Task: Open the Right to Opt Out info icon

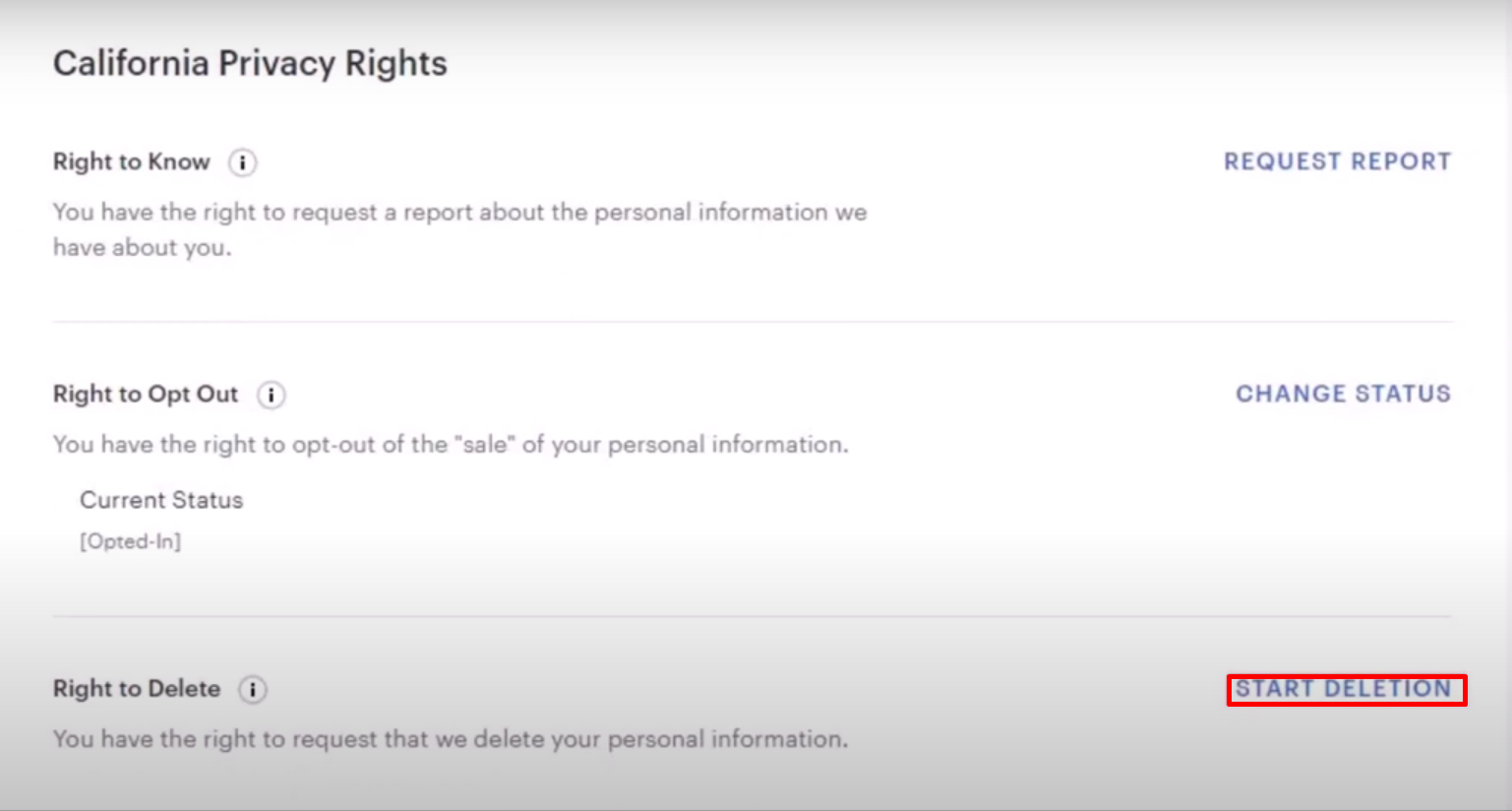Action: pyautogui.click(x=272, y=395)
